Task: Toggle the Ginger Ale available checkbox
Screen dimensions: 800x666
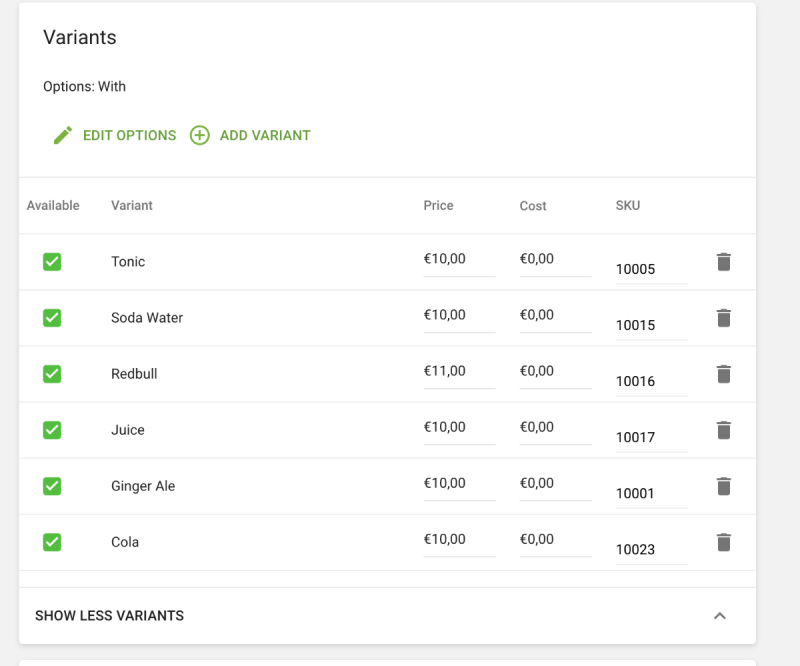Action: click(52, 486)
